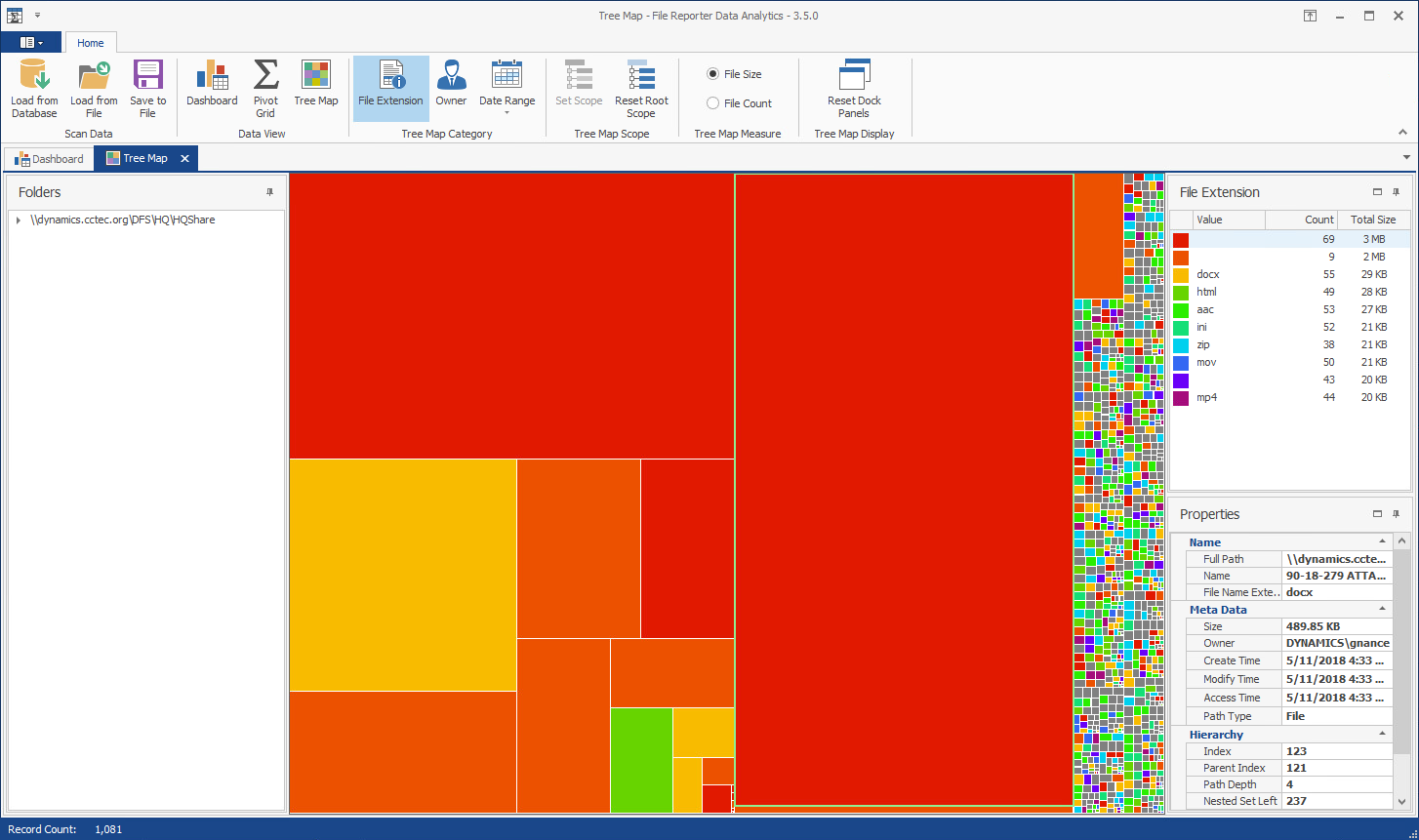Select the File Count radio button
1419x840 pixels.
coord(713,103)
